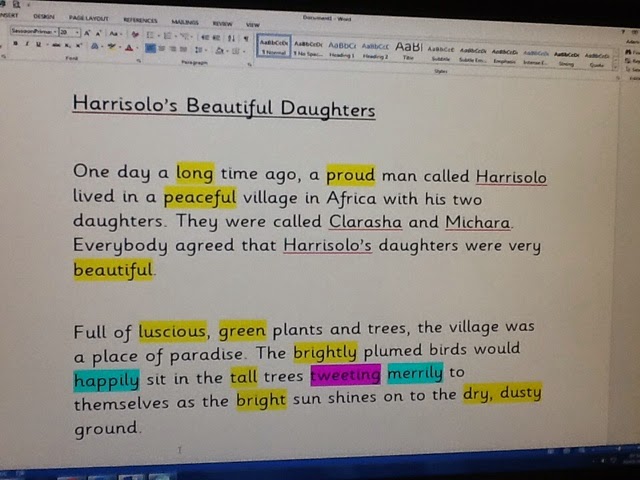Apply Strikethrough formatting

pyautogui.click(x=56, y=45)
